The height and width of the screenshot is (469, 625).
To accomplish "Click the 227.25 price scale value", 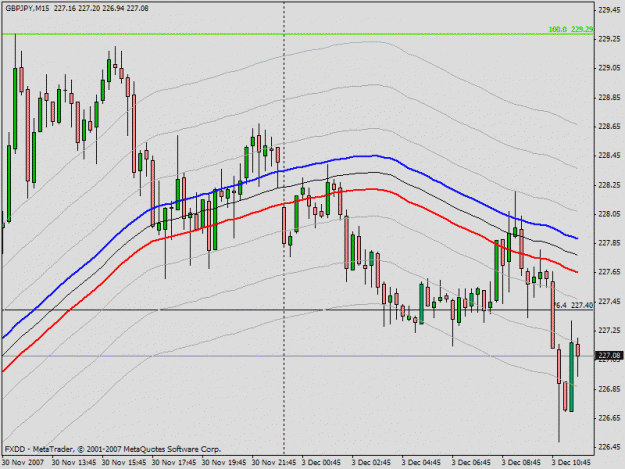I will [x=609, y=330].
